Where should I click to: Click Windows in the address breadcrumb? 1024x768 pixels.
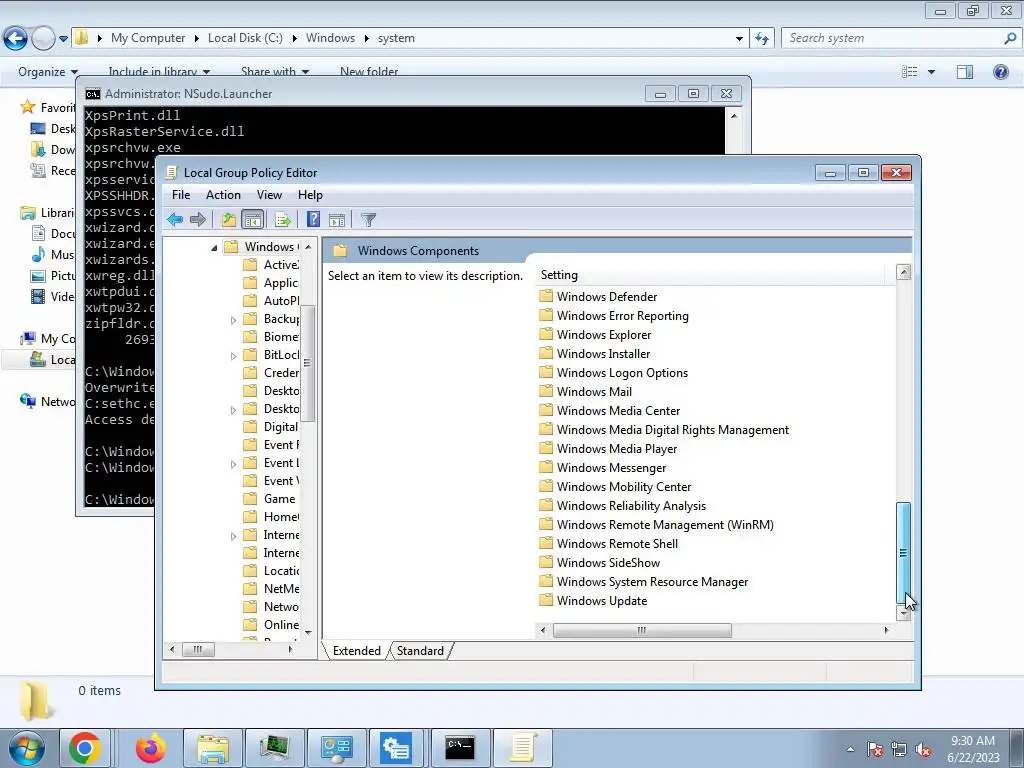click(330, 38)
